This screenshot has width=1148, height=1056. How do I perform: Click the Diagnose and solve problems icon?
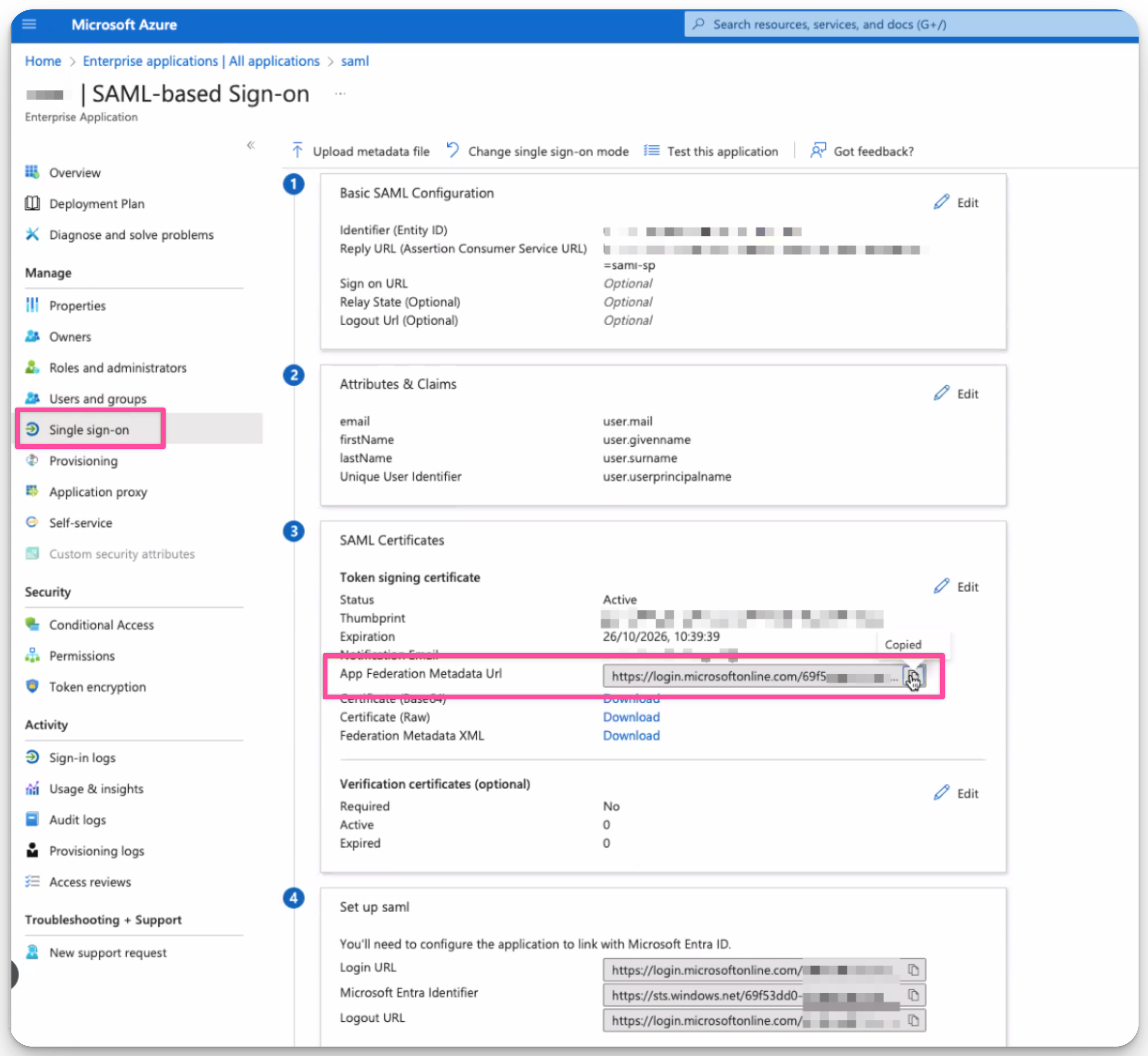[32, 234]
